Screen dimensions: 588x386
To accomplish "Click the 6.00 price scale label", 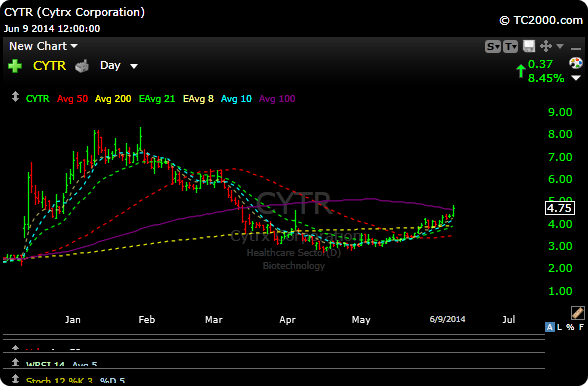I will click(560, 179).
